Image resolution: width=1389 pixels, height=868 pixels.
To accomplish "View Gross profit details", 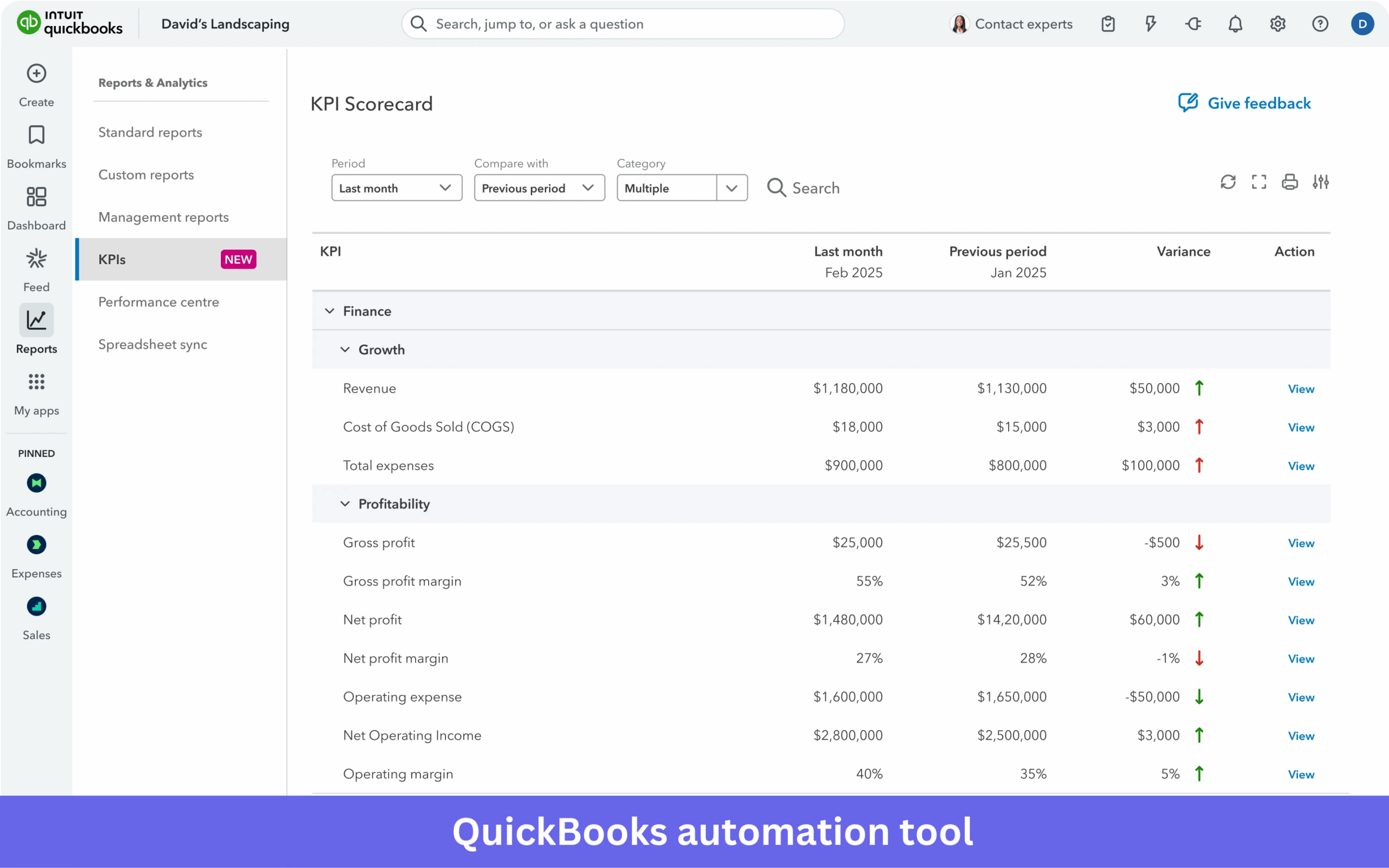I will pos(1301,542).
